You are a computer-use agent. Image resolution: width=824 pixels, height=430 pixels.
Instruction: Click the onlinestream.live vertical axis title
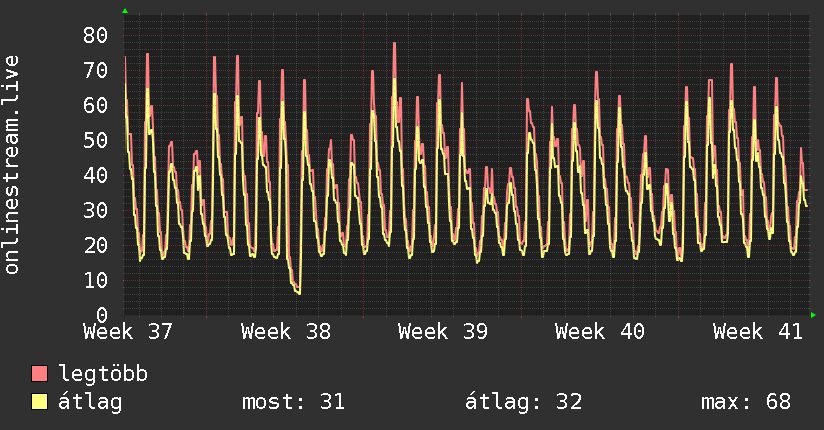[x=12, y=165]
